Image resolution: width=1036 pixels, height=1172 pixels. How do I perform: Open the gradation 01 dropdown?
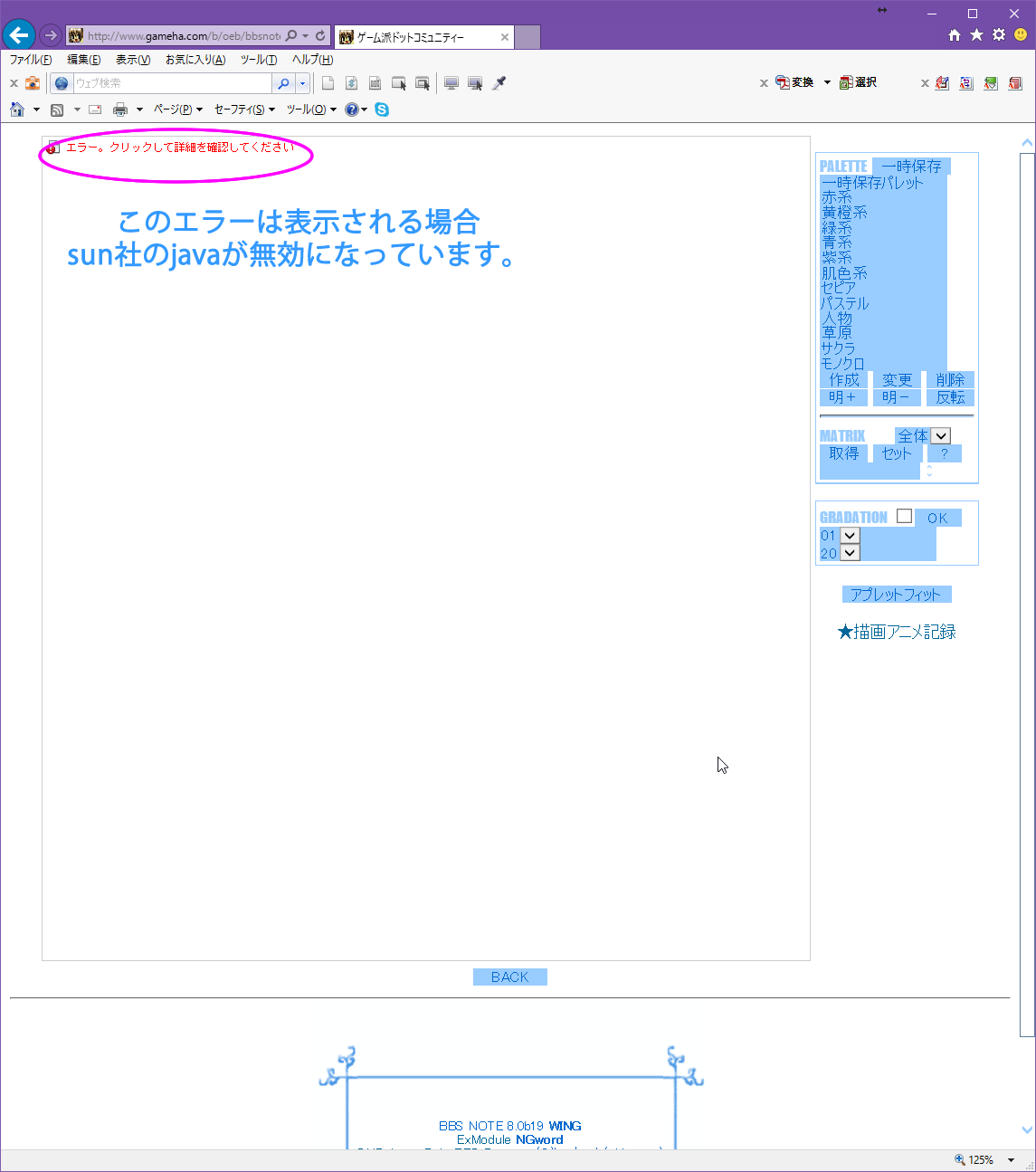[849, 536]
